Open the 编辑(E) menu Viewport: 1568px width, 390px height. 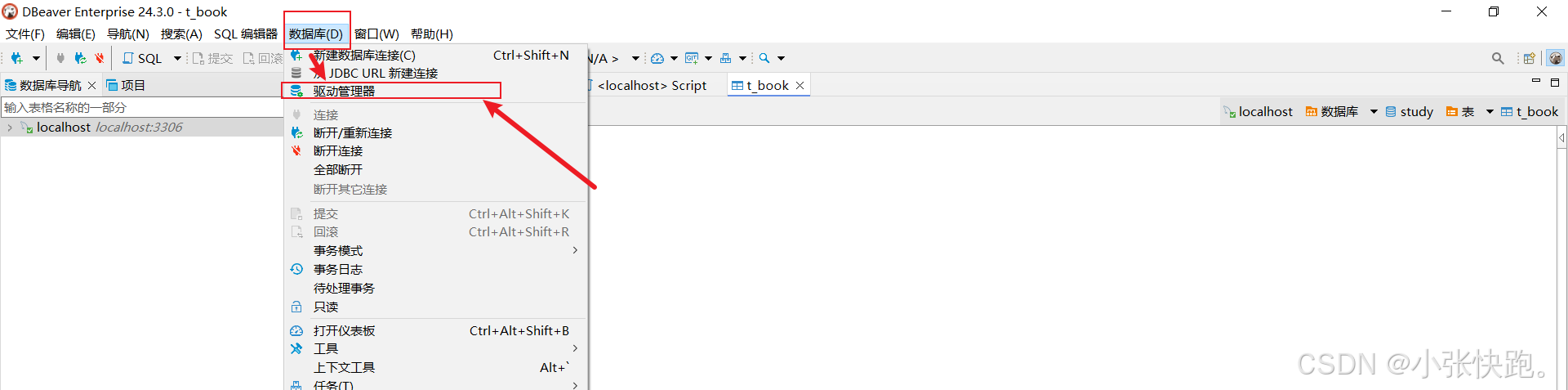76,34
